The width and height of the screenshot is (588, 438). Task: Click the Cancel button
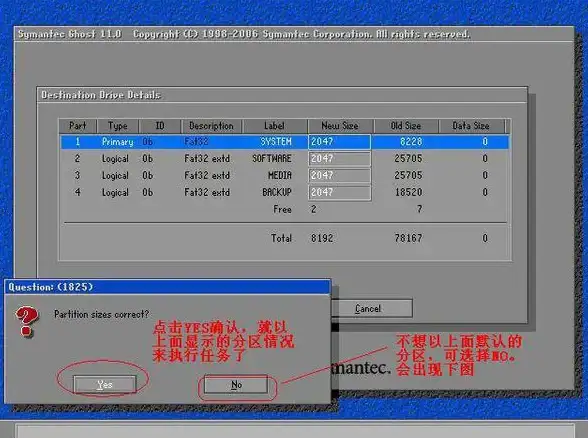point(368,309)
